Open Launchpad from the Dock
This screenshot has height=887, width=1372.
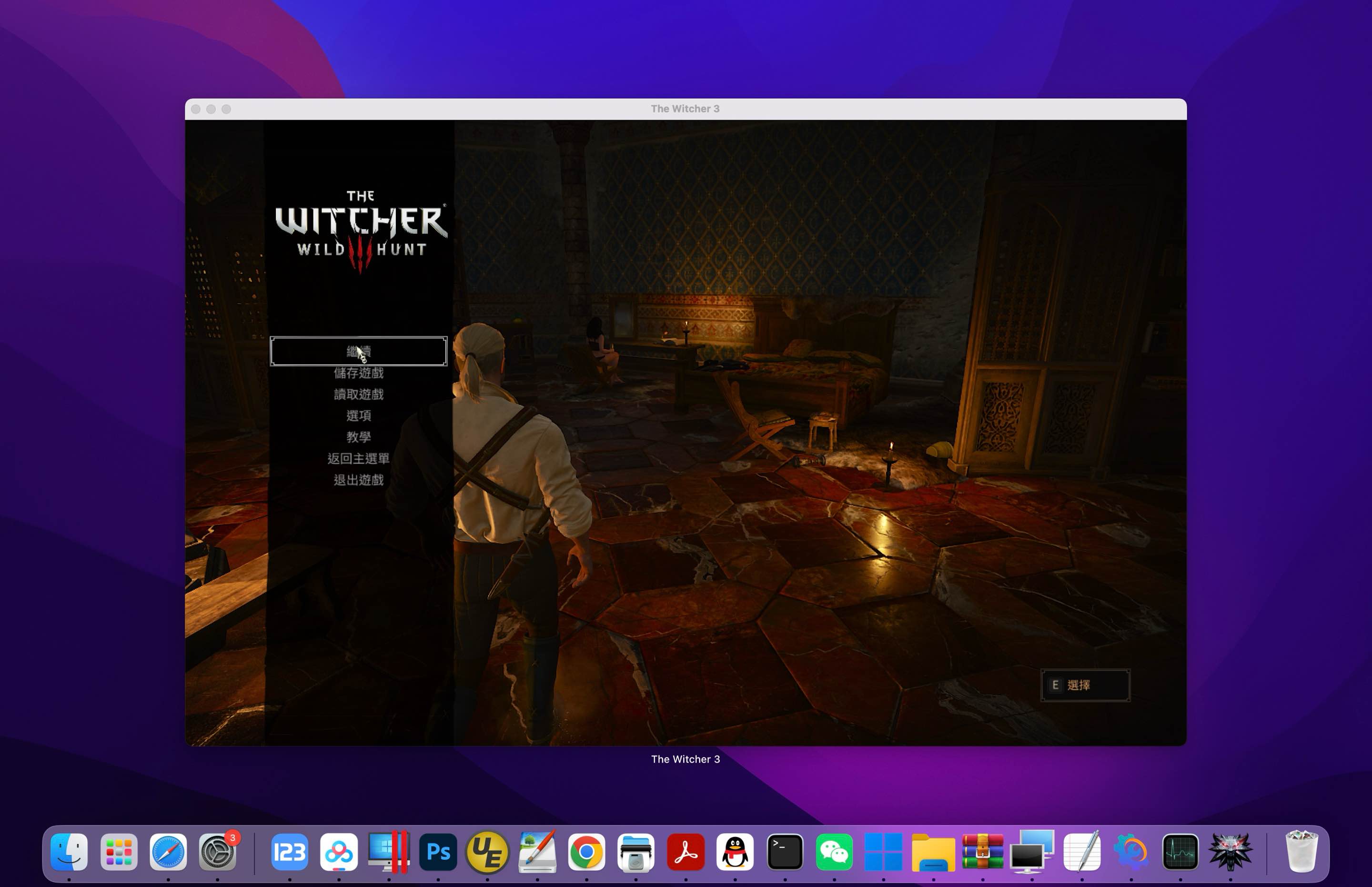click(x=119, y=852)
